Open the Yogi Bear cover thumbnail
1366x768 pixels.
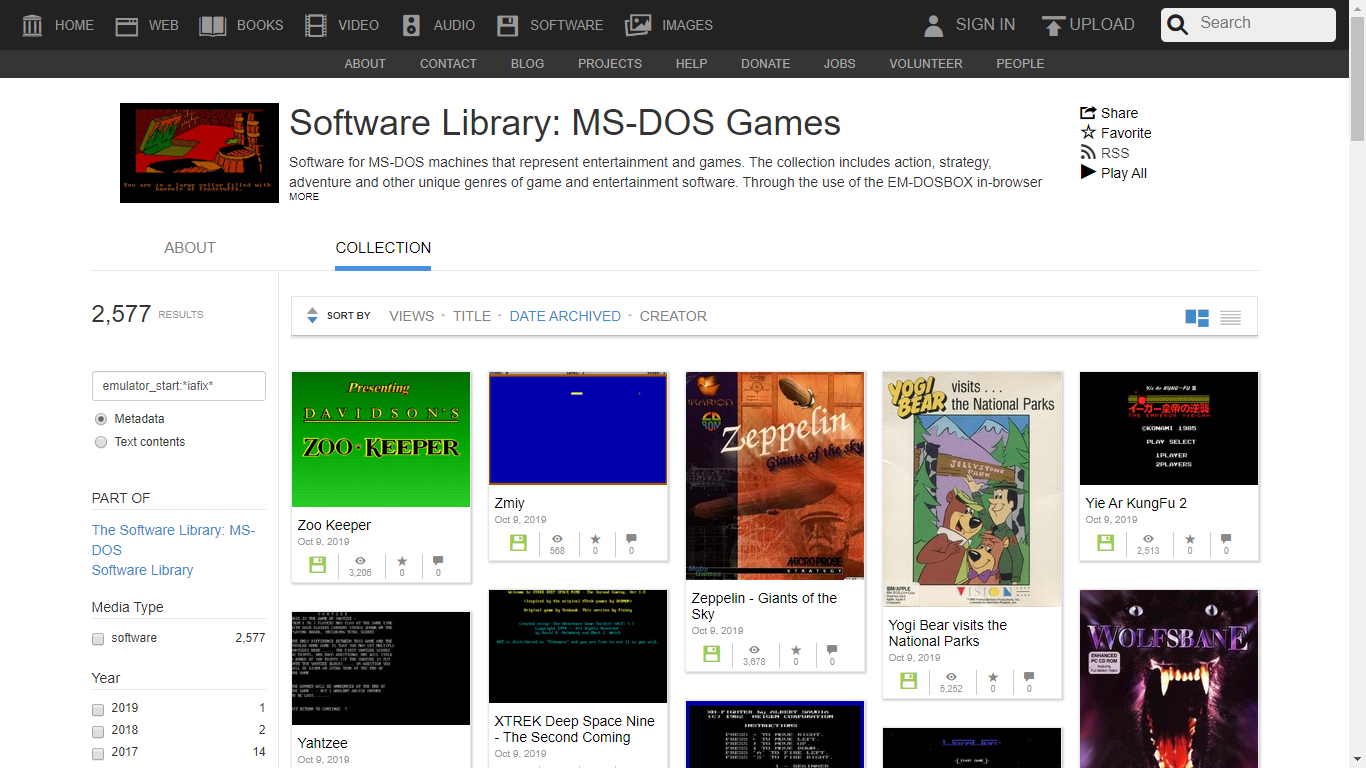pyautogui.click(x=972, y=489)
